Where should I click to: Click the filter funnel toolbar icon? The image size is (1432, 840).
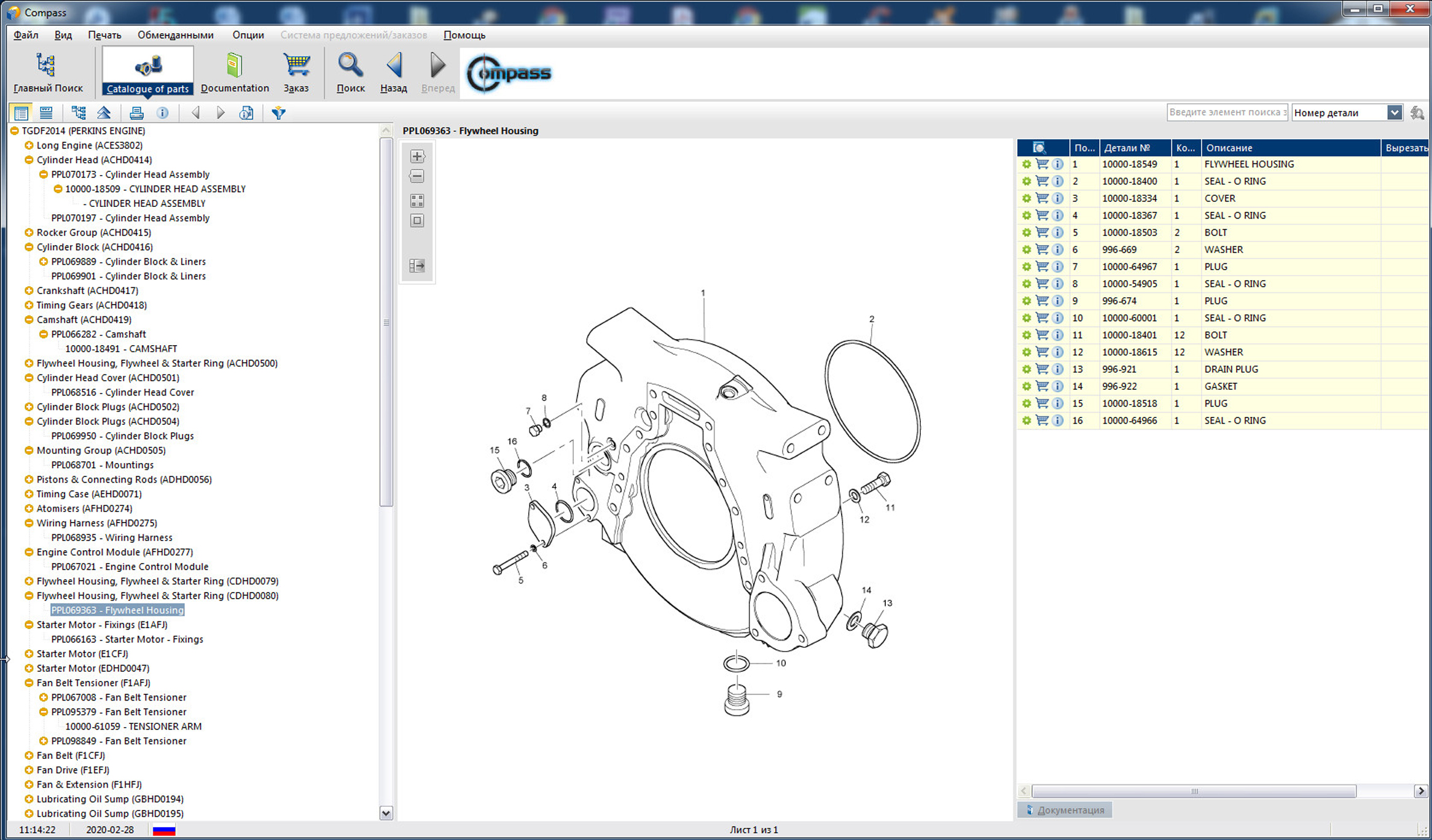pos(278,113)
